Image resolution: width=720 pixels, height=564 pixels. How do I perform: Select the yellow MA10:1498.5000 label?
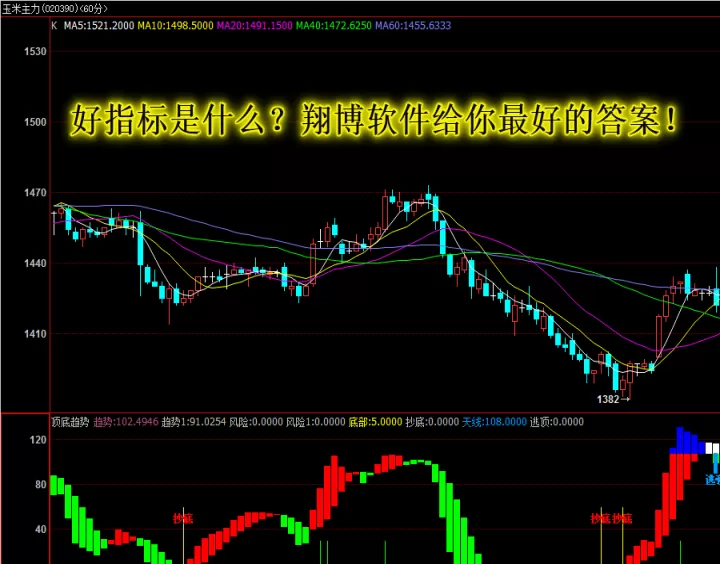tap(175, 26)
